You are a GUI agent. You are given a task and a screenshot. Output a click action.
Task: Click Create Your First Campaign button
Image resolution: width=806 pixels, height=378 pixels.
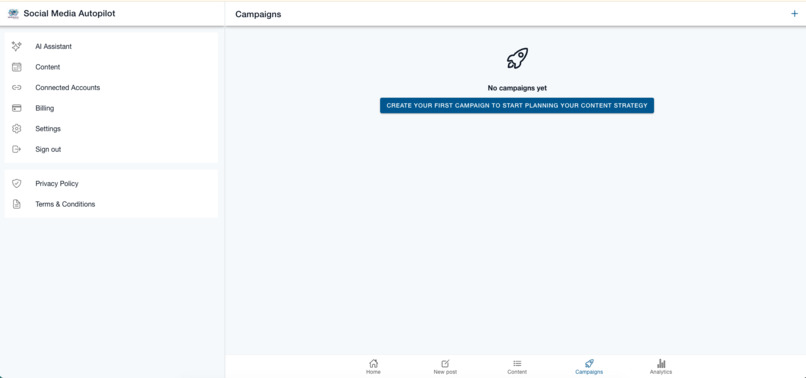[517, 105]
